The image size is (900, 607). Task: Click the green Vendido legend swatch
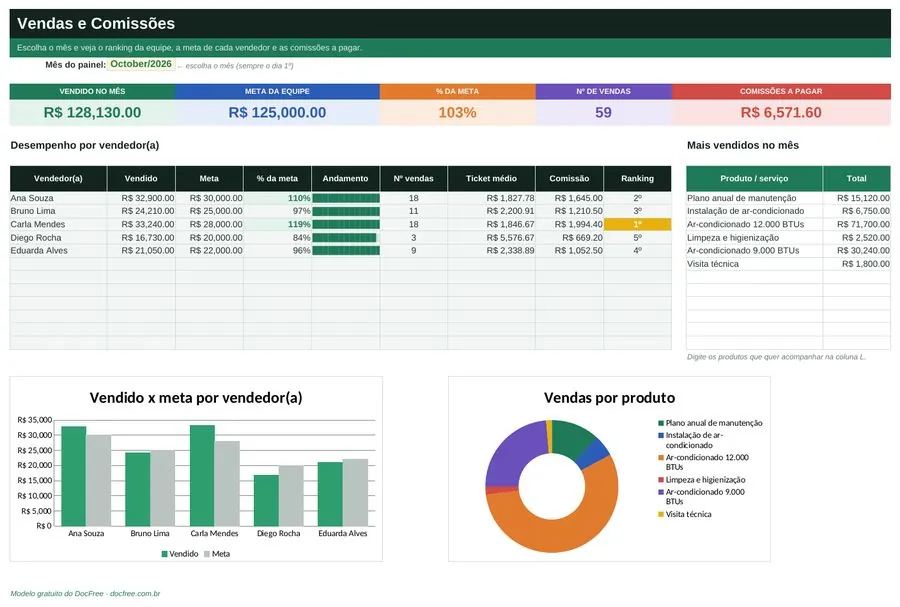pos(165,554)
